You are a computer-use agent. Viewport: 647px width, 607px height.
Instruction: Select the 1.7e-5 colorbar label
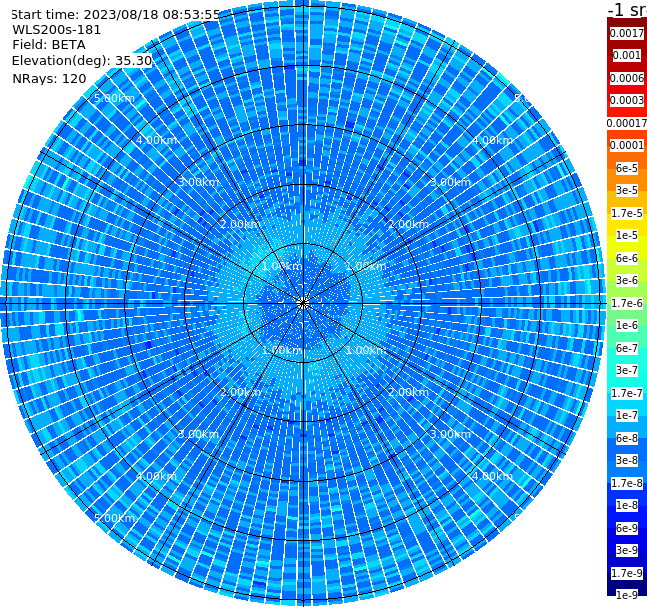click(627, 213)
